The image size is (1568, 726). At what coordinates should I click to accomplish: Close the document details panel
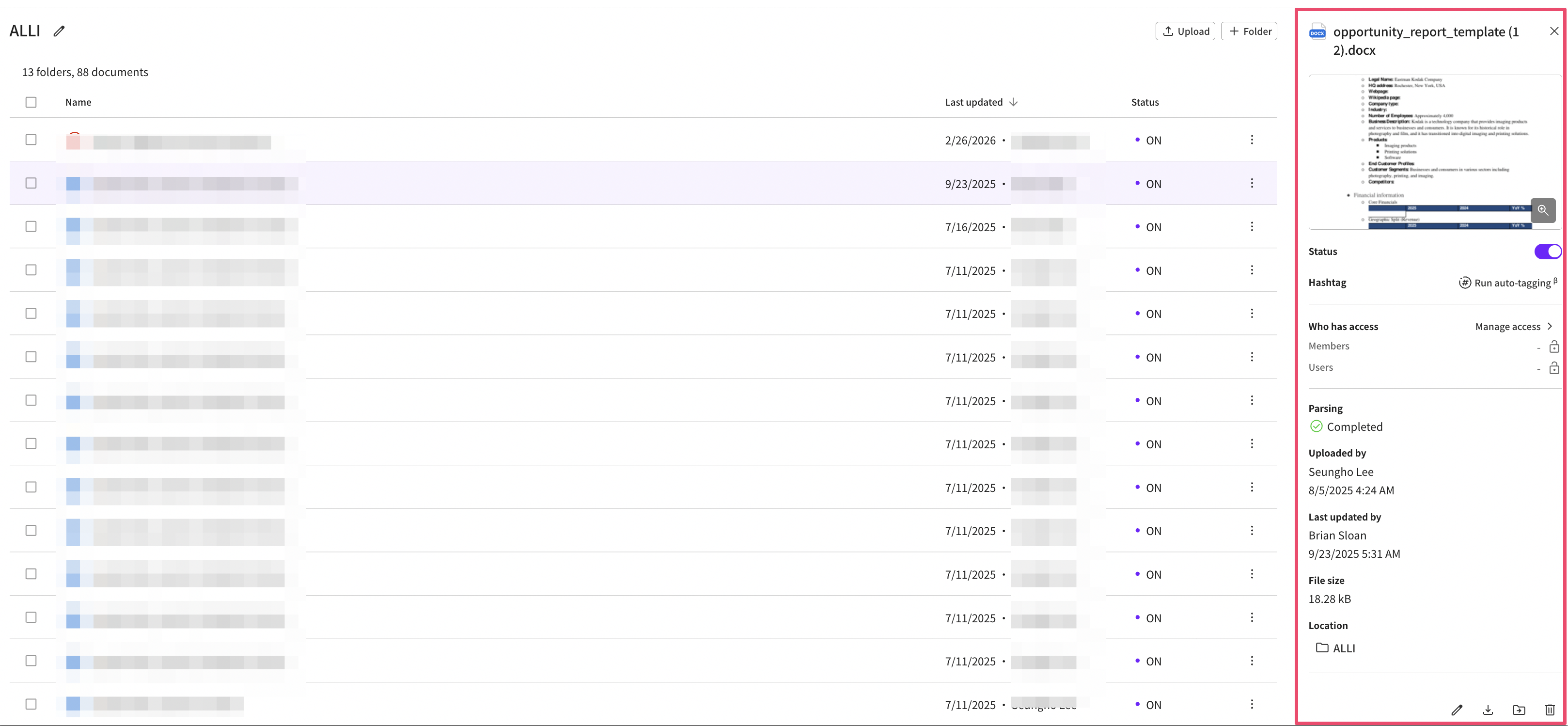1553,31
